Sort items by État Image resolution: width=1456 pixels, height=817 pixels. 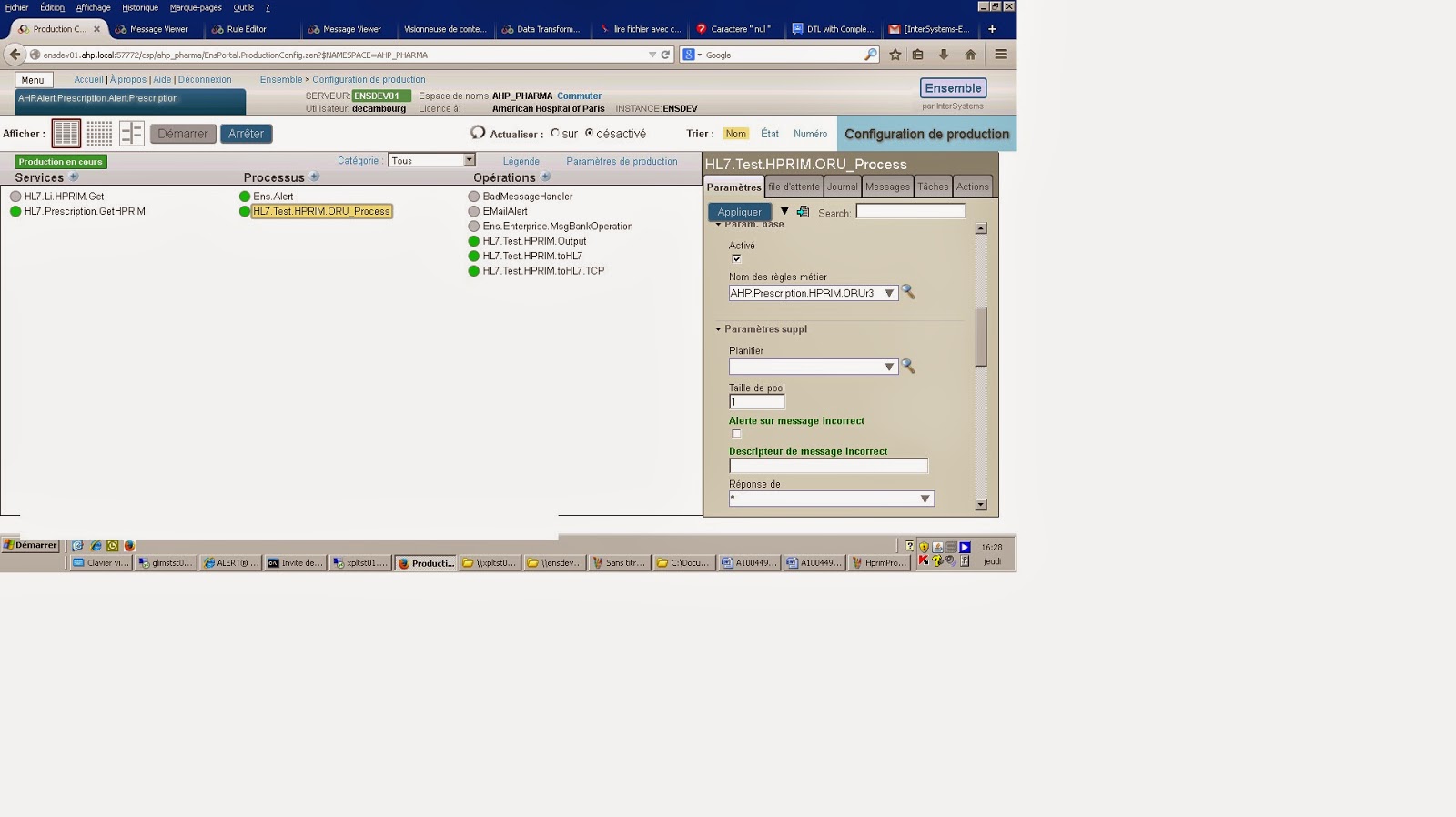tap(770, 134)
